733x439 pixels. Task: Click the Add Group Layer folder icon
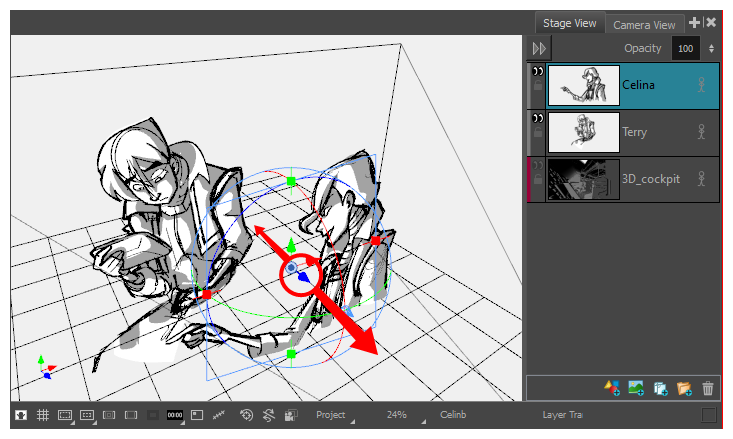[x=684, y=388]
